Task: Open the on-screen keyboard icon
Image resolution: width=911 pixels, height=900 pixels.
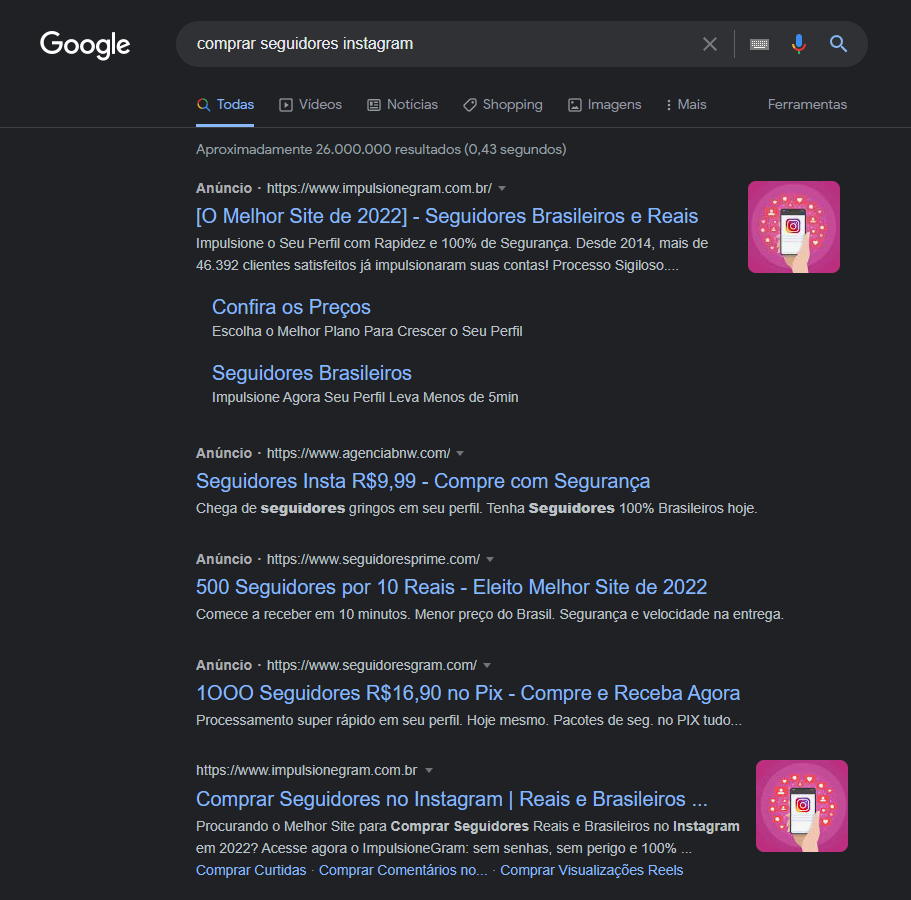Action: click(x=759, y=44)
